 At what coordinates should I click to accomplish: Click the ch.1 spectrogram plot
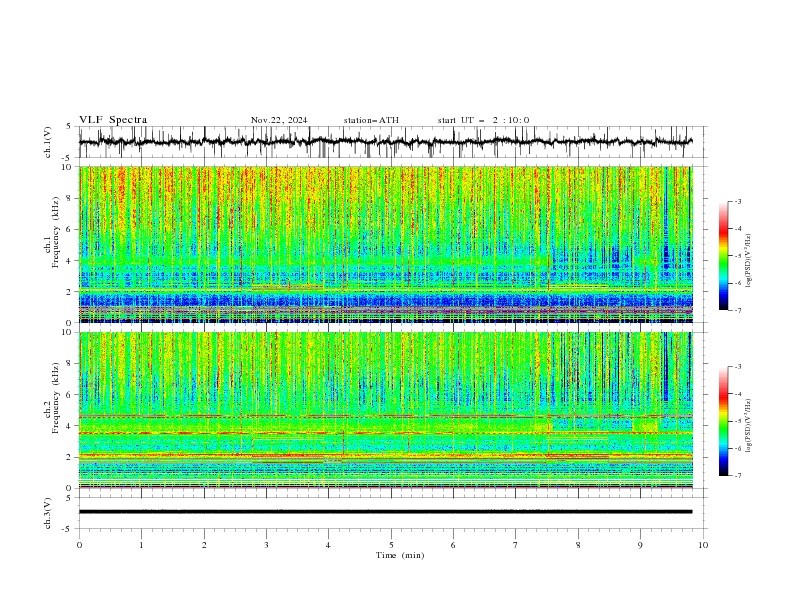coord(386,244)
